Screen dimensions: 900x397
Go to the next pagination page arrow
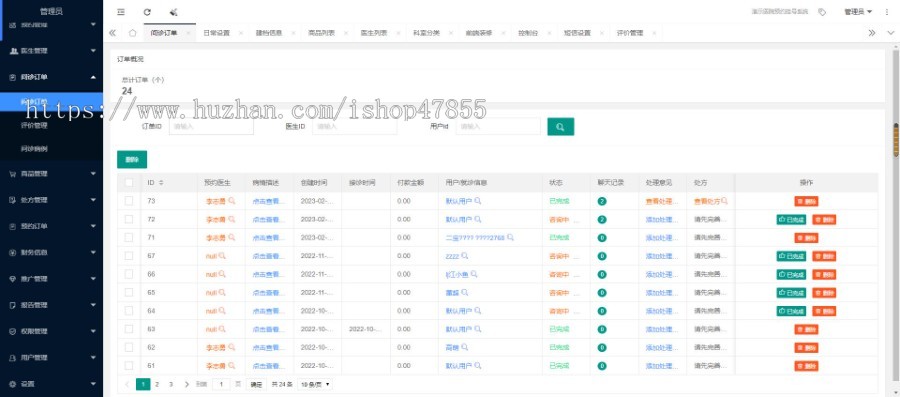pyautogui.click(x=186, y=384)
